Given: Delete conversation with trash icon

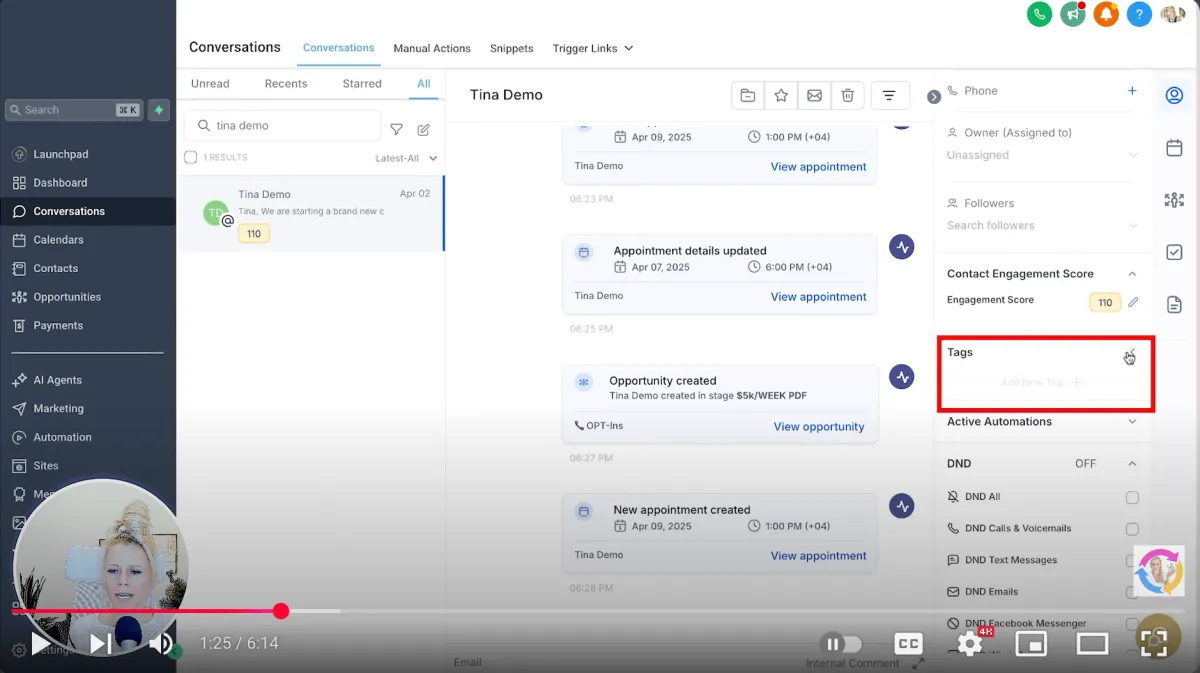Looking at the screenshot, I should tap(847, 95).
